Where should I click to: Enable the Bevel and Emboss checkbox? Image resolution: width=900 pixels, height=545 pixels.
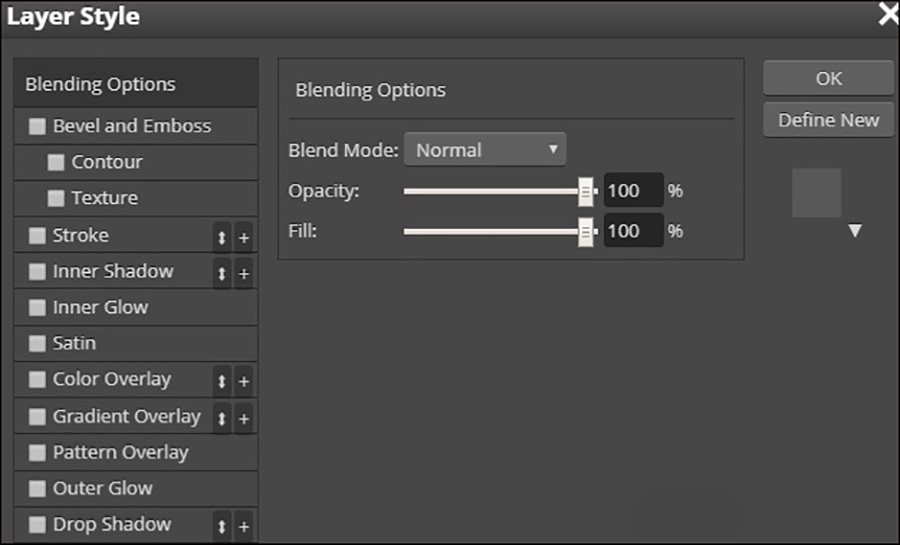(x=38, y=127)
